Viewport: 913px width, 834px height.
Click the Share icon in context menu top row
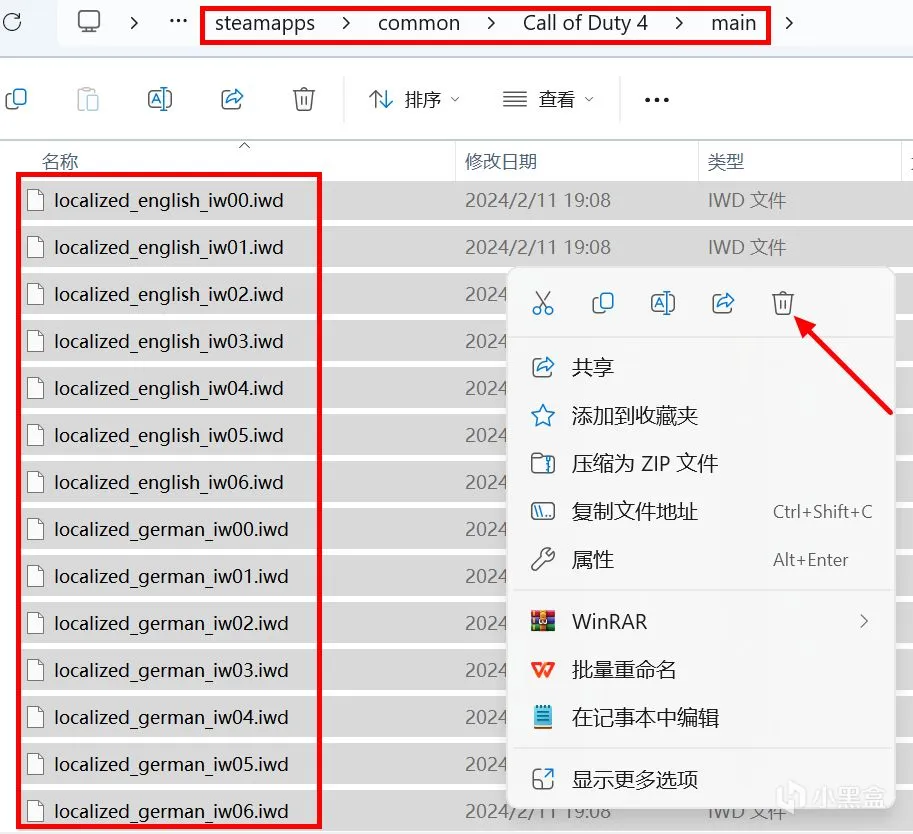pos(723,303)
